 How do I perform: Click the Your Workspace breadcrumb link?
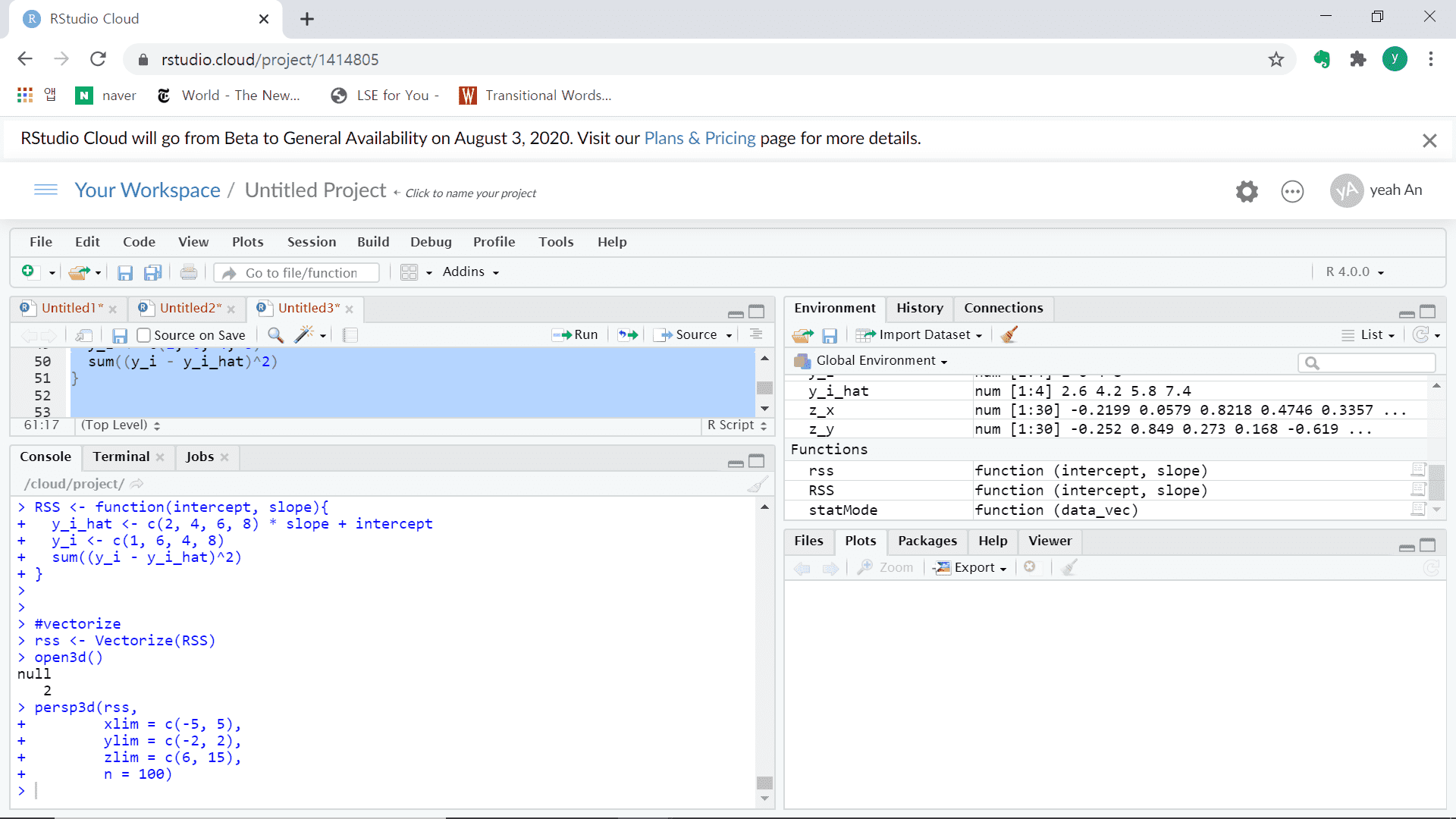coord(147,190)
